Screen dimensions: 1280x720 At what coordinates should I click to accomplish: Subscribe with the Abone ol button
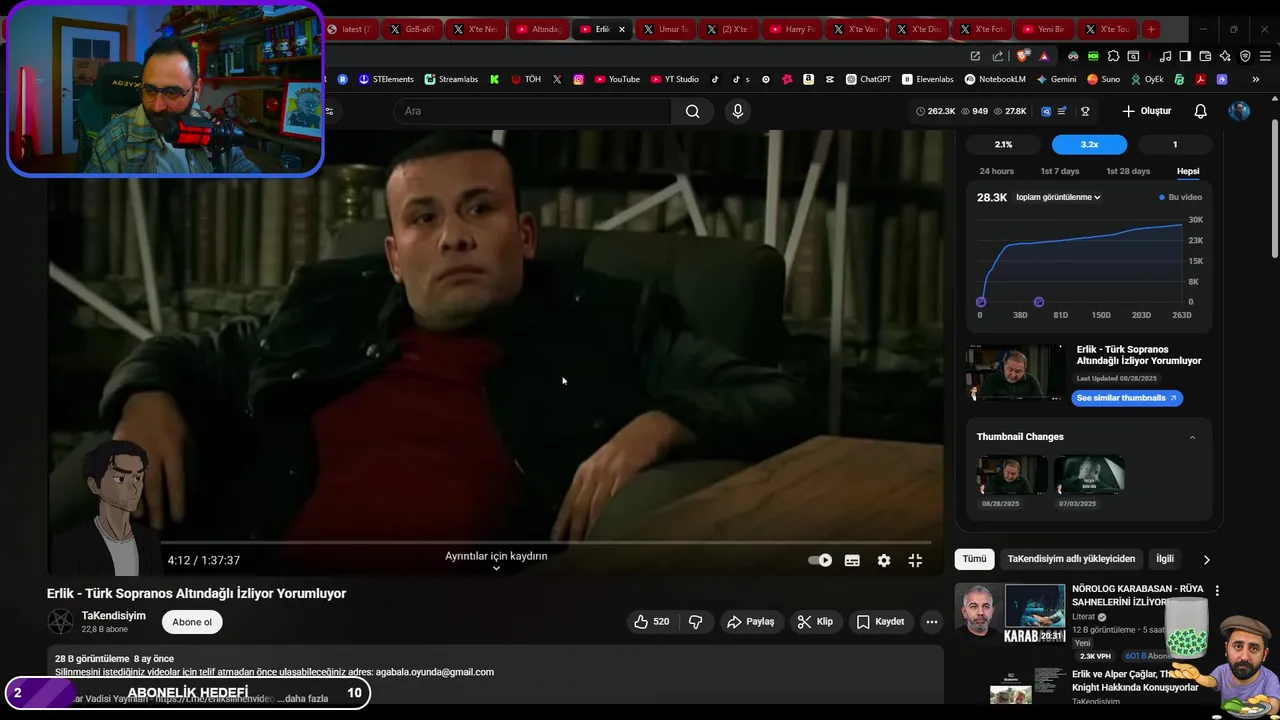tap(192, 622)
